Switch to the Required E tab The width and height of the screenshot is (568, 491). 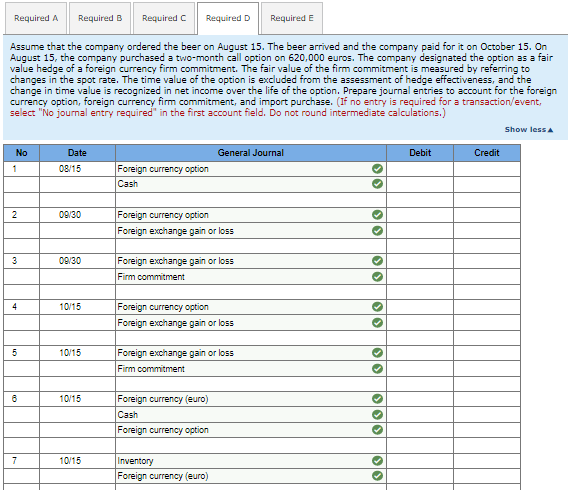[x=292, y=18]
